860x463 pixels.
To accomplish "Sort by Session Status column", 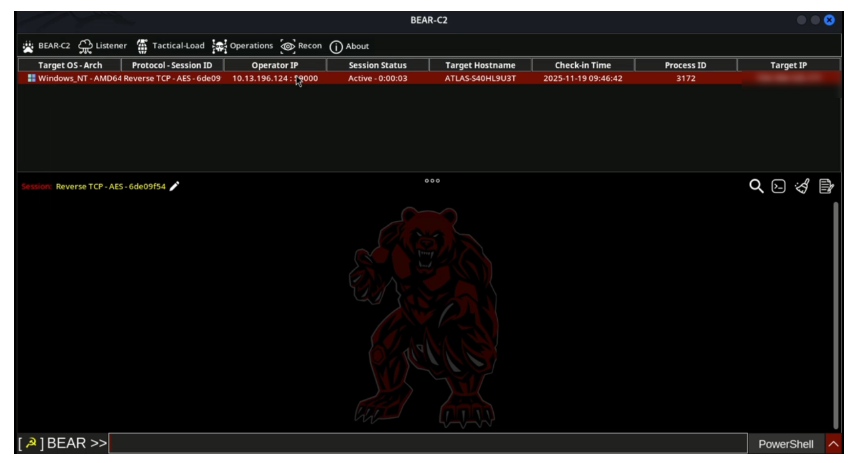I will pyautogui.click(x=378, y=65).
